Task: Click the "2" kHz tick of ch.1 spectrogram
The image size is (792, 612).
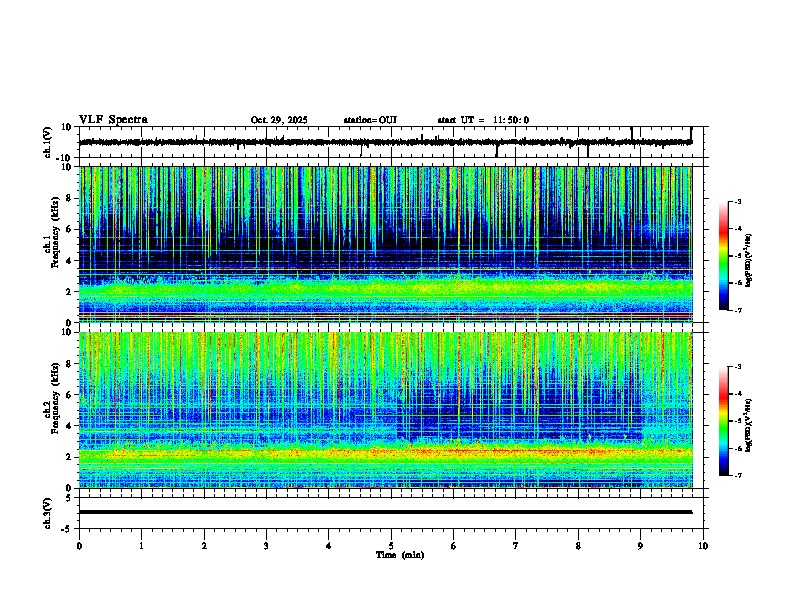Action: coord(70,292)
